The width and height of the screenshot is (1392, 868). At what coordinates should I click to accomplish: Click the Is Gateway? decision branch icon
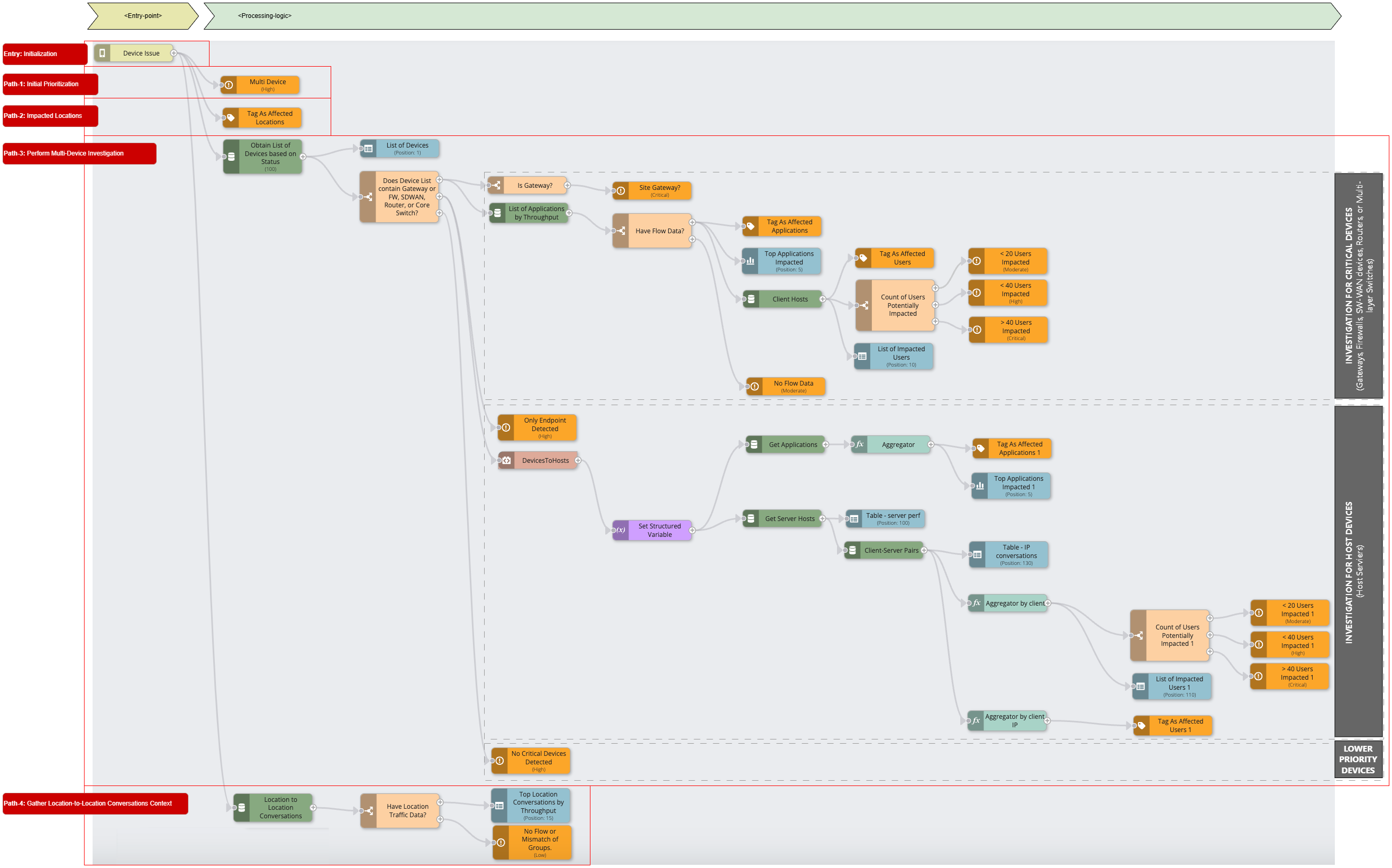coord(496,186)
